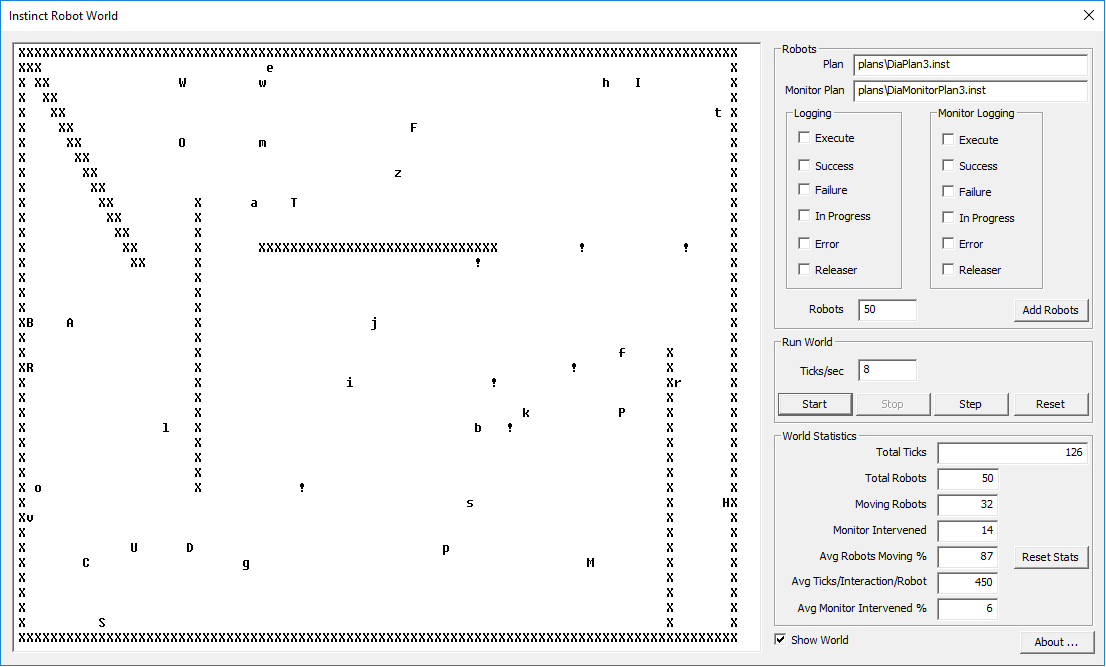Enable the Execute checkbox under Logging
1106x667 pixels.
[x=805, y=138]
